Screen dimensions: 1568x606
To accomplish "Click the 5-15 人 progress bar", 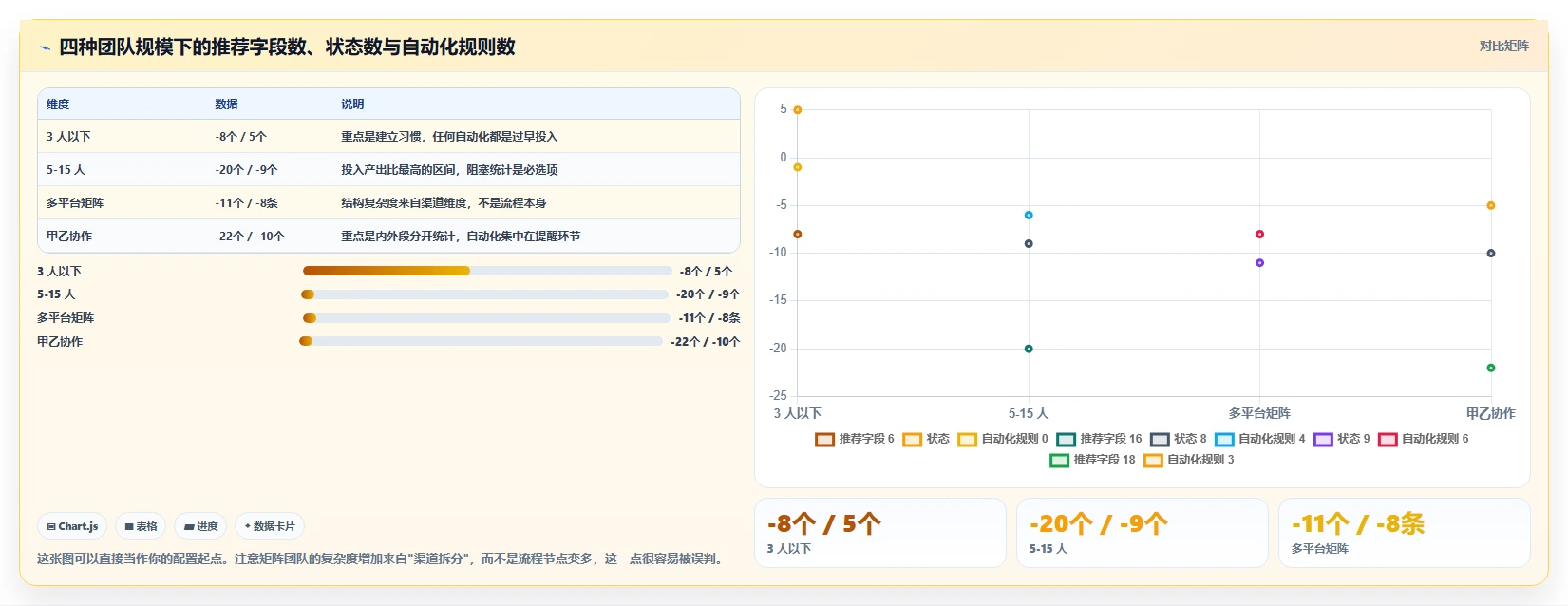I will 484,294.
